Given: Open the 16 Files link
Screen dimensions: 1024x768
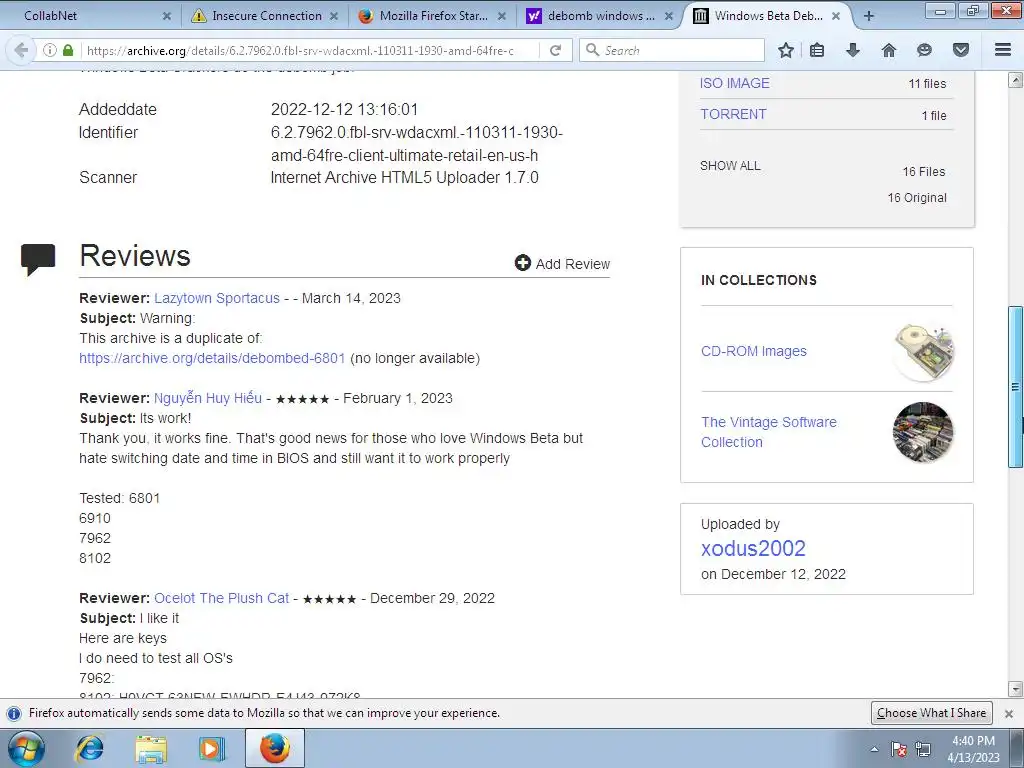Looking at the screenshot, I should point(923,172).
